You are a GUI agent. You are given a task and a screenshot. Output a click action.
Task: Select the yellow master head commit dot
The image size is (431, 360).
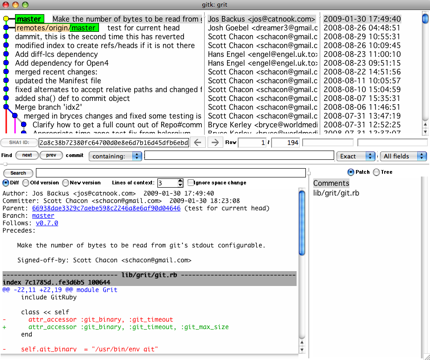[x=6, y=19]
